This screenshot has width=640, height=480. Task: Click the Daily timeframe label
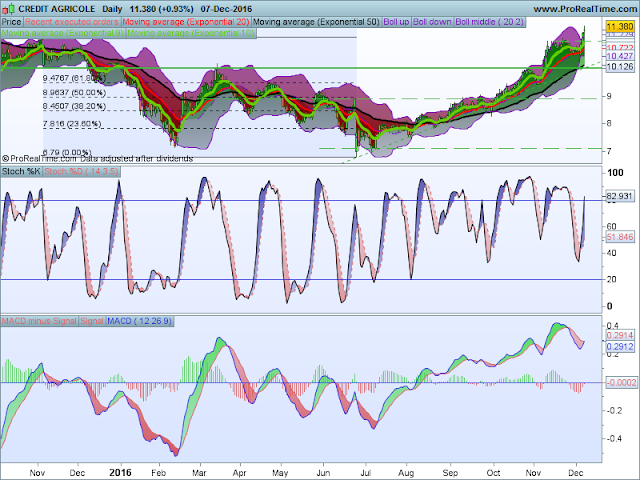click(x=112, y=9)
